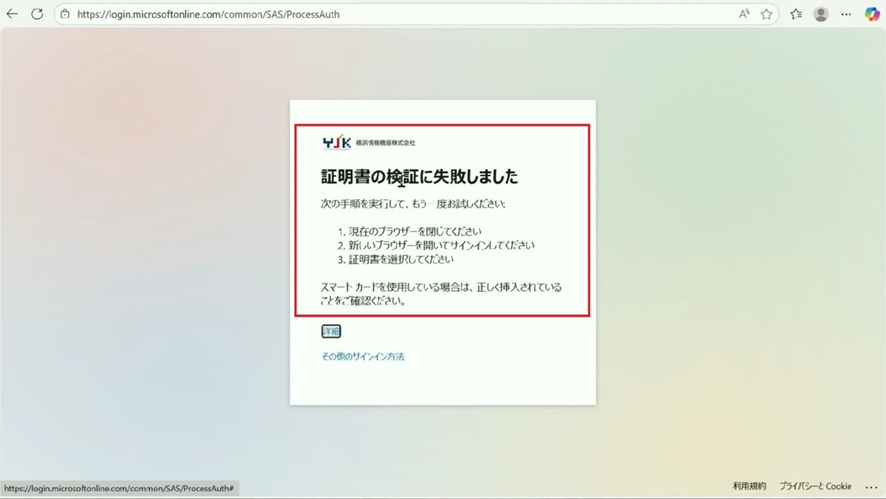886x499 pixels.
Task: Open the プライバシーと Cookie link
Action: 815,486
